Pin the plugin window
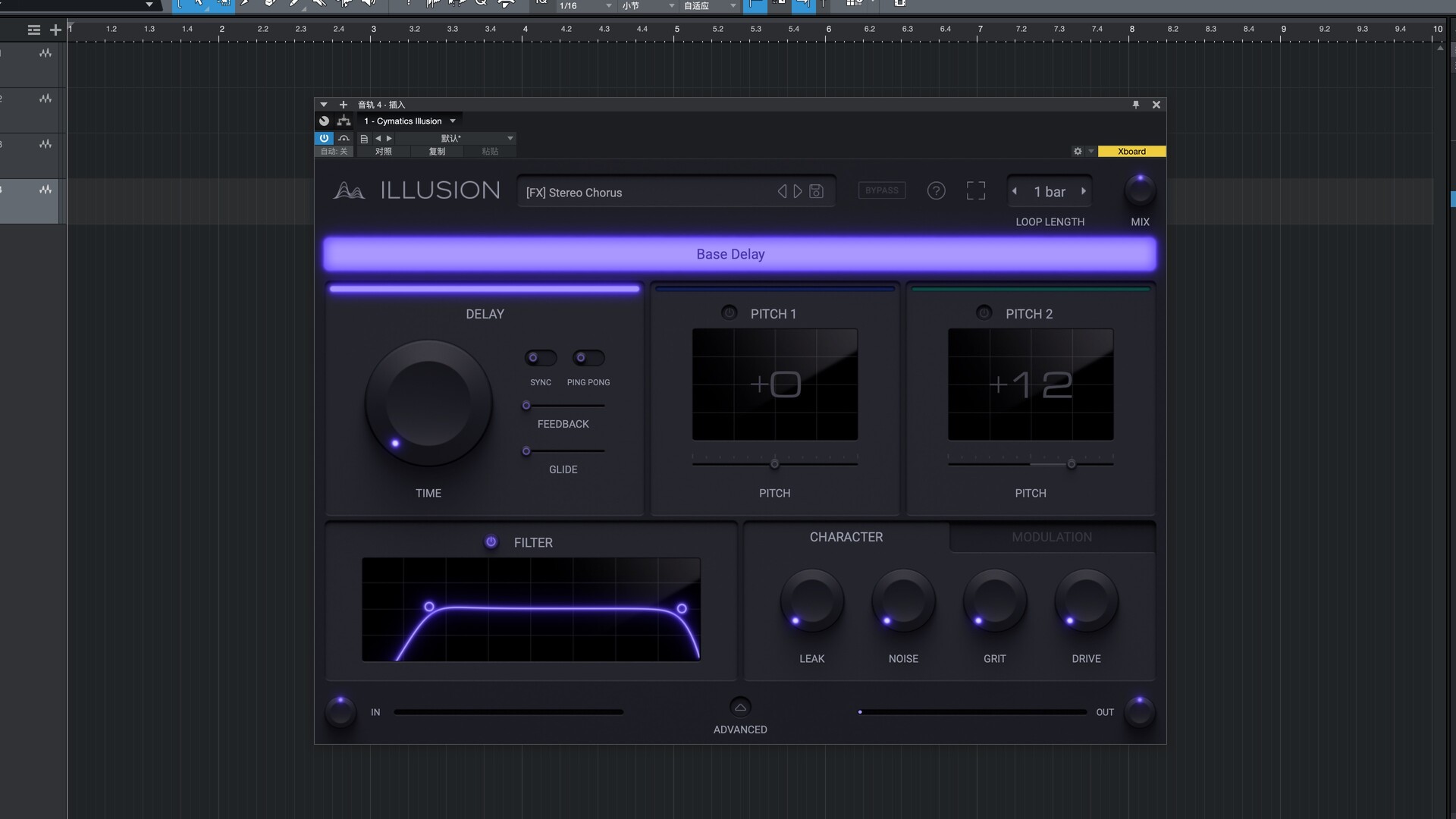The width and height of the screenshot is (1456, 819). [x=1136, y=105]
